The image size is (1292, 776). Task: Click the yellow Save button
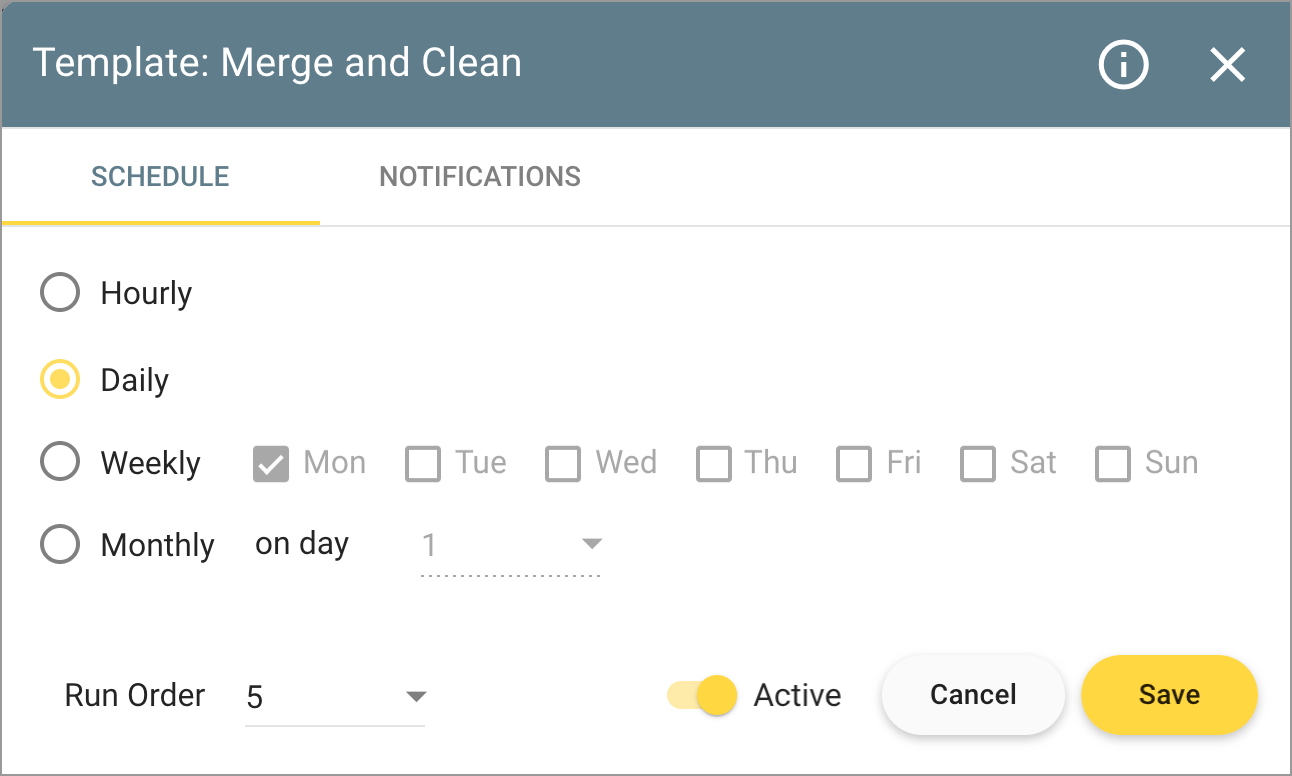[x=1169, y=695]
